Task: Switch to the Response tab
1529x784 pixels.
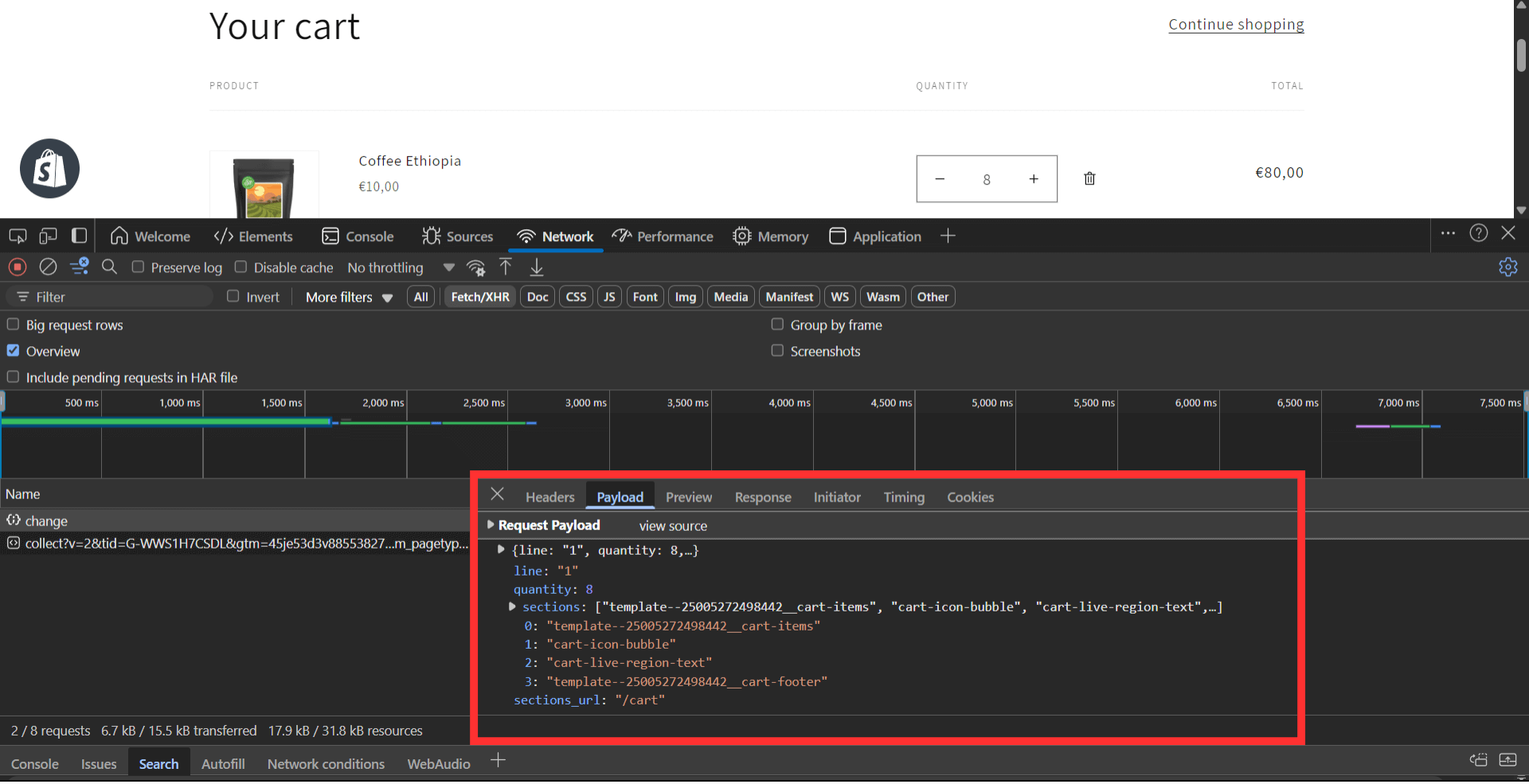Action: pos(762,497)
